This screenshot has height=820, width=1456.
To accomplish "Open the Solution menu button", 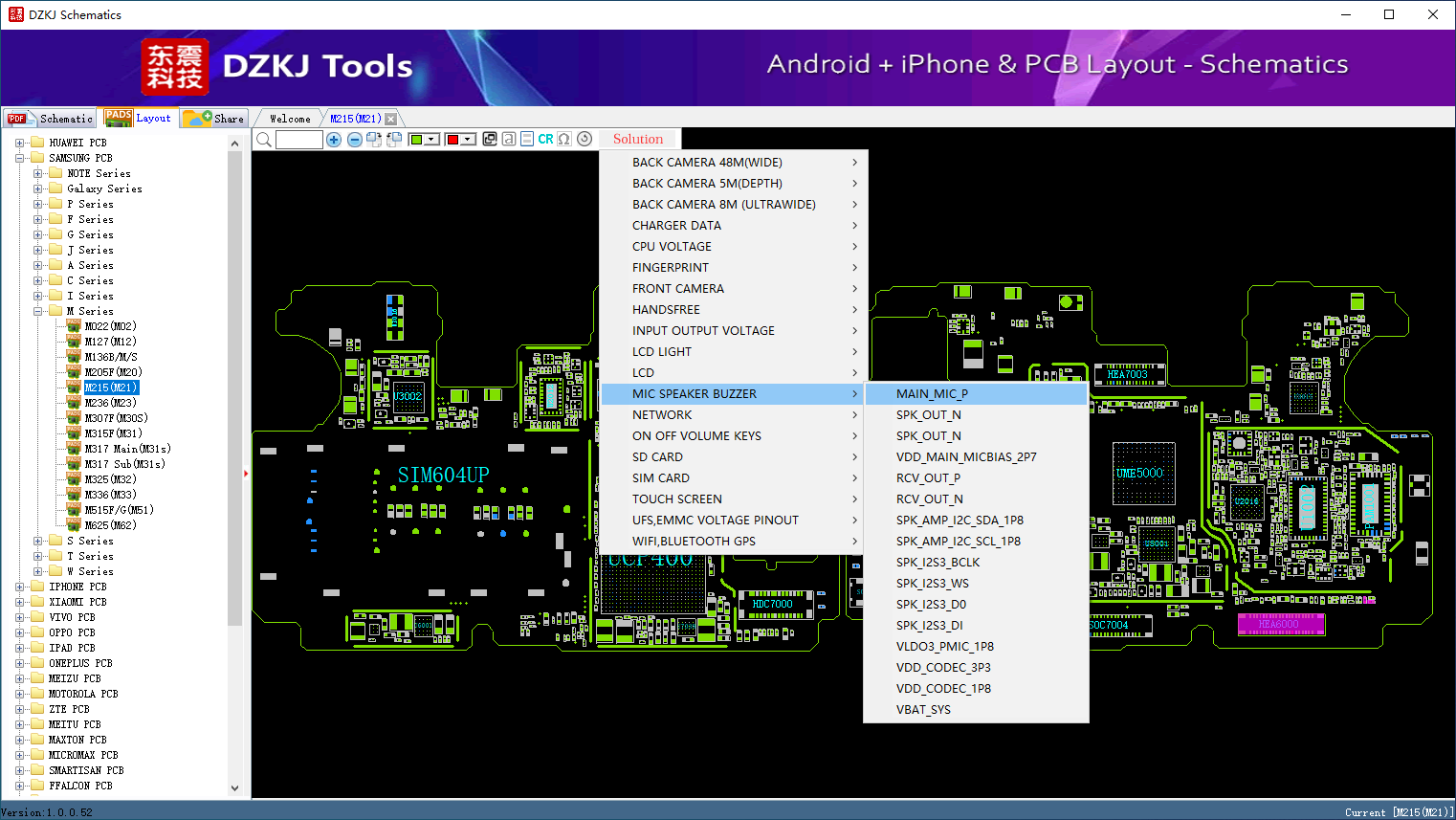I will coord(638,139).
